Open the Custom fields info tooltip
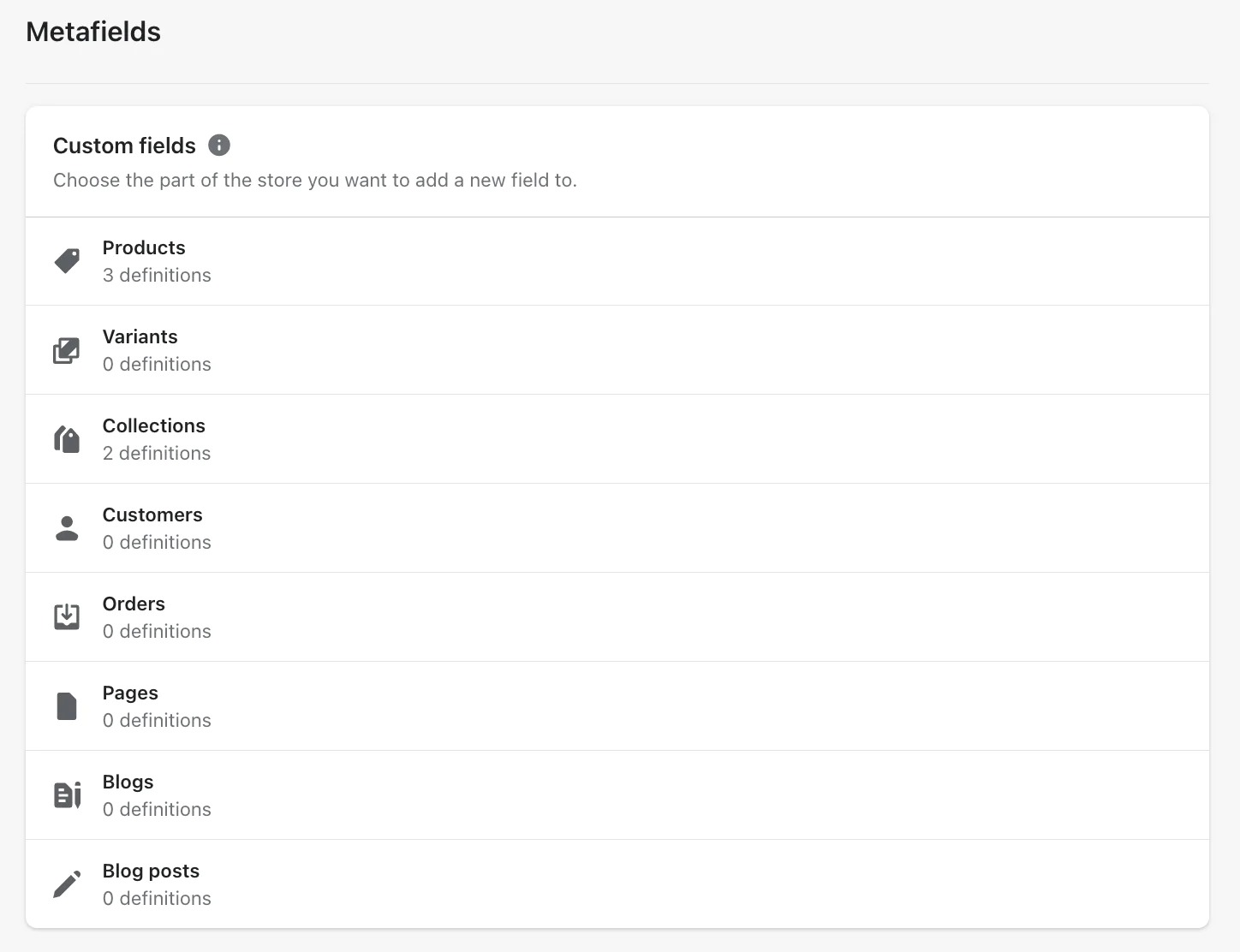This screenshot has width=1240, height=952. 218,145
